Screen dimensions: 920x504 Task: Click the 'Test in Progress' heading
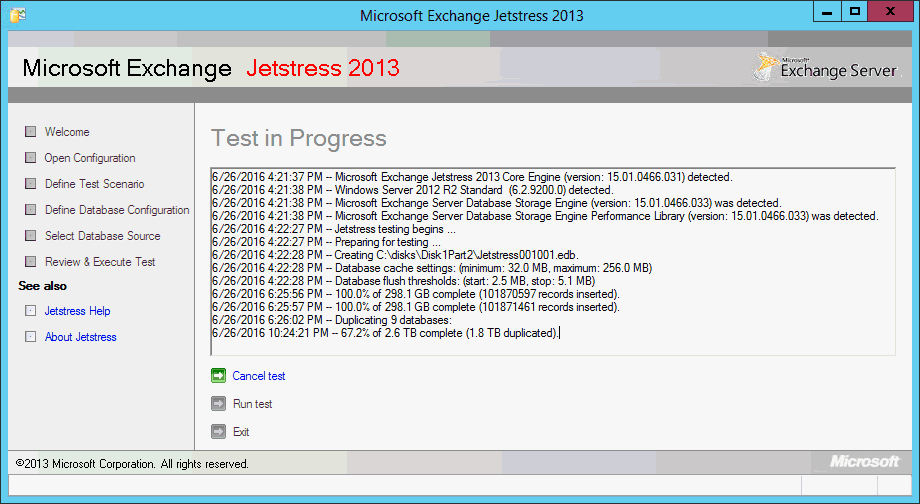(299, 138)
